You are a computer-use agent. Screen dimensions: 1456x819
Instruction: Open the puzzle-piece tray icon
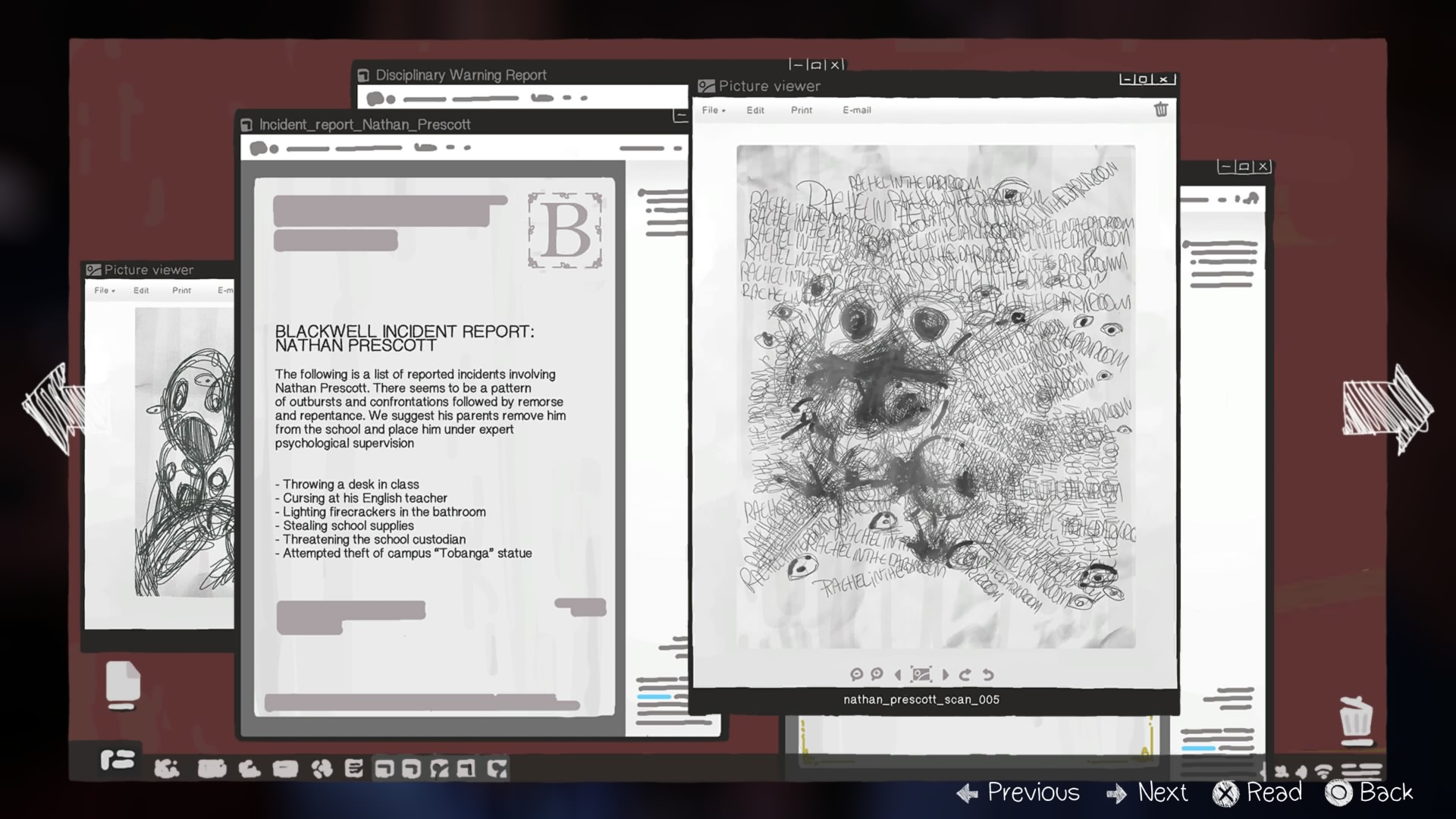(x=1281, y=772)
